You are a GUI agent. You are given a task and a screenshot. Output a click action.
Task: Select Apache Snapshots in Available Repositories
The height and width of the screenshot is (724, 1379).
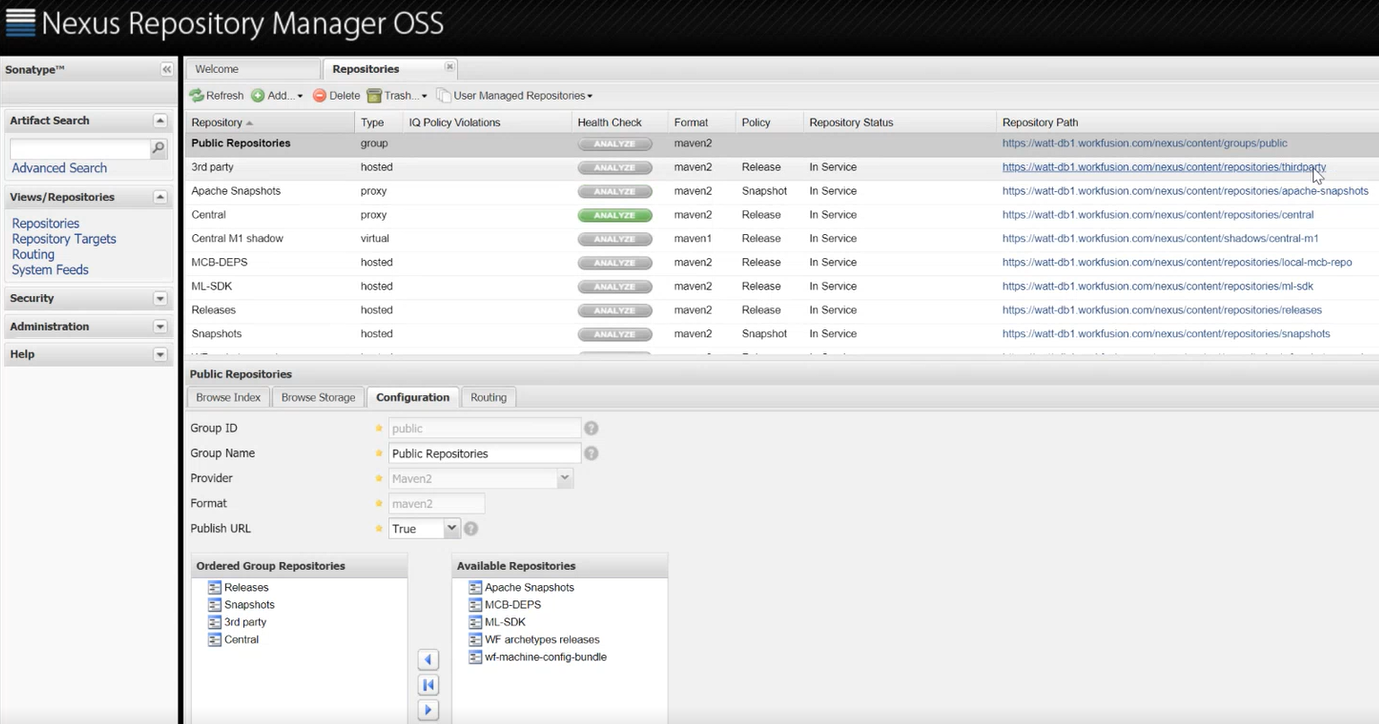529,587
